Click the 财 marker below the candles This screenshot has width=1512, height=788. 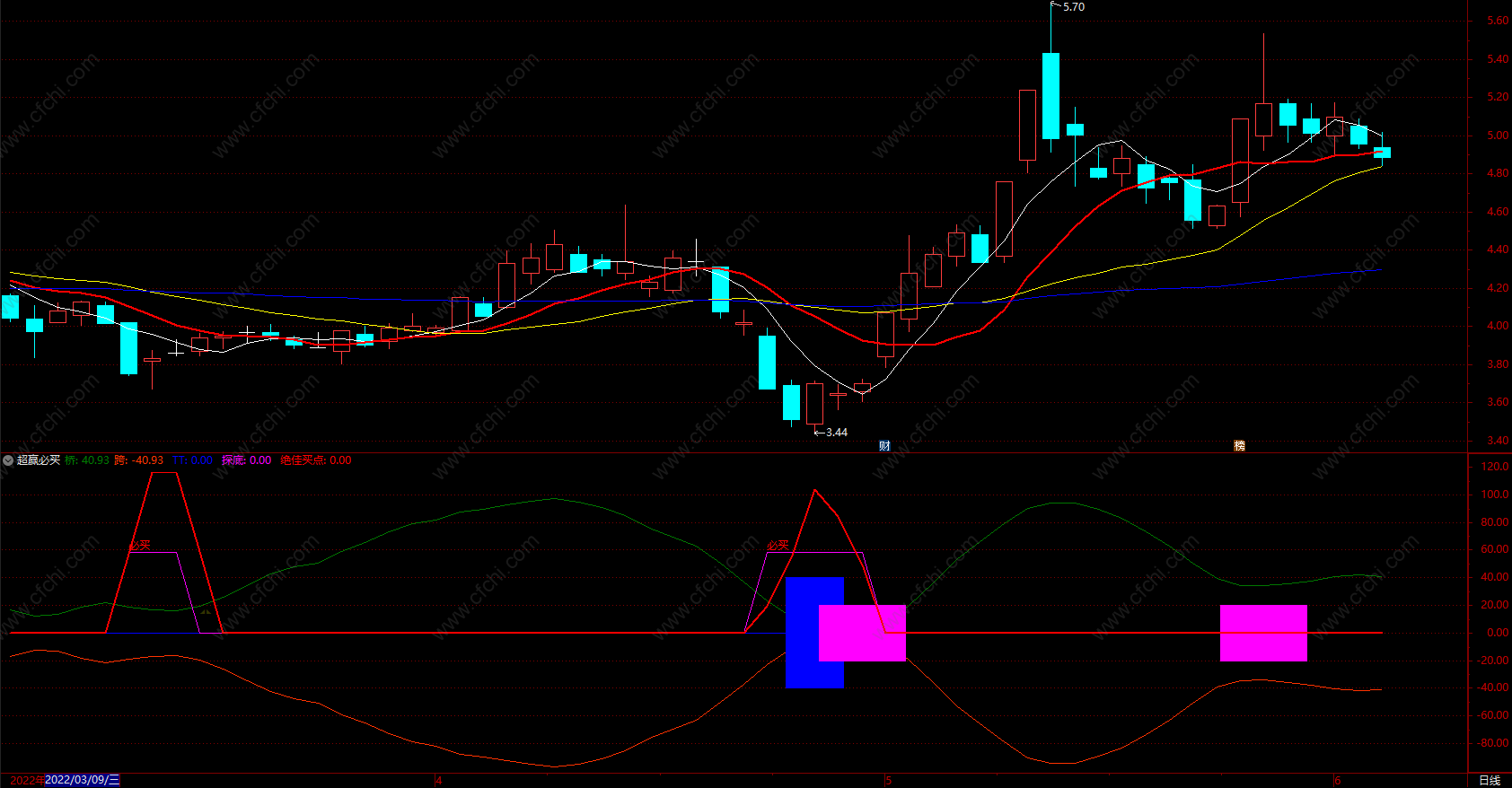[884, 446]
